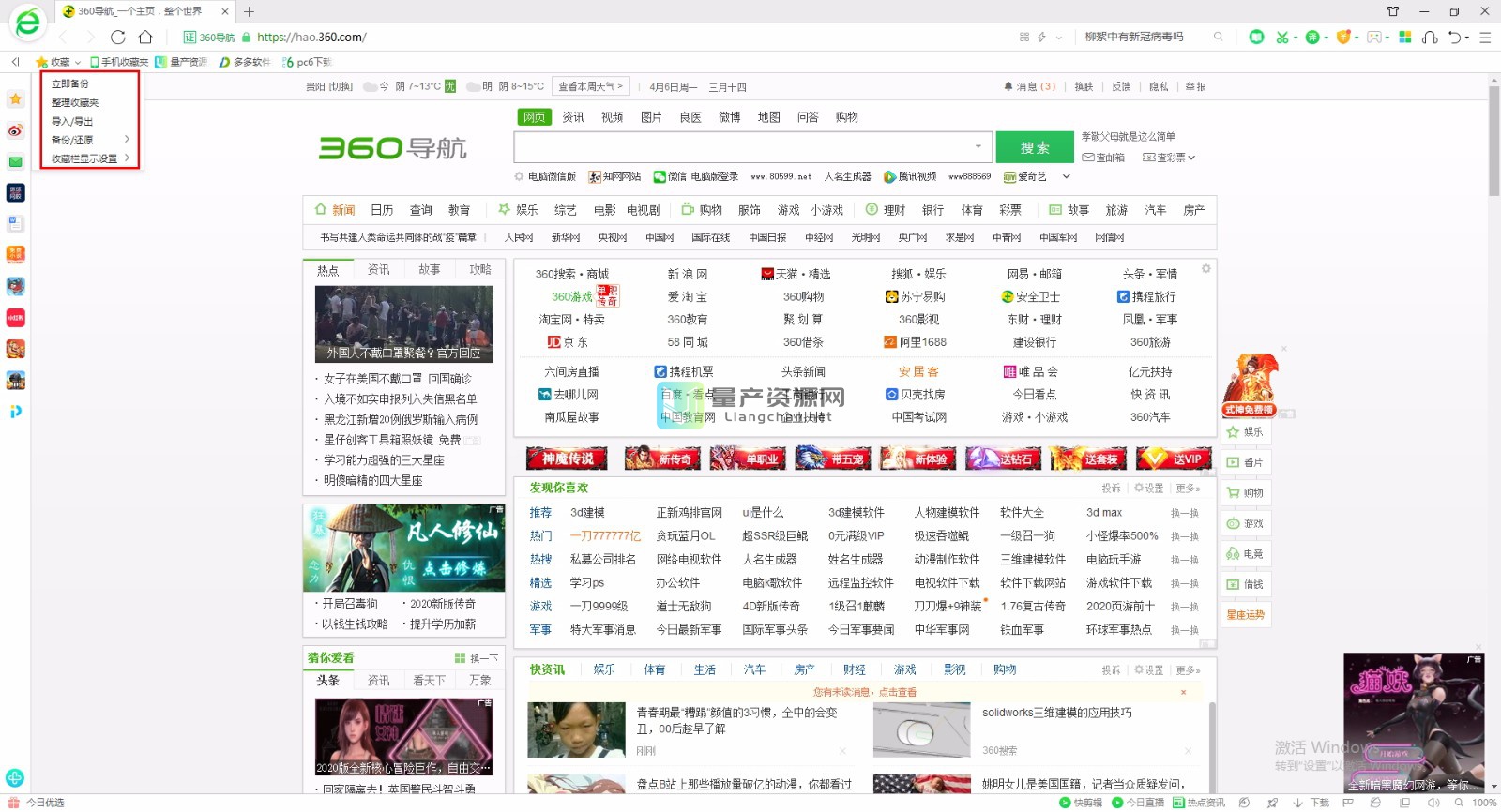Open the lightning speed mode icon
The width and height of the screenshot is (1501, 812).
tap(1041, 38)
